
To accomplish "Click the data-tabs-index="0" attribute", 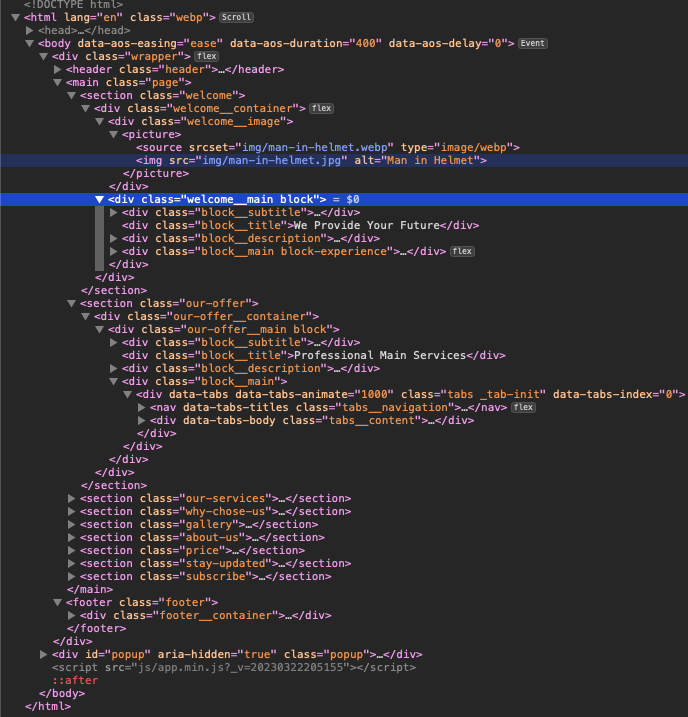I will 616,395.
